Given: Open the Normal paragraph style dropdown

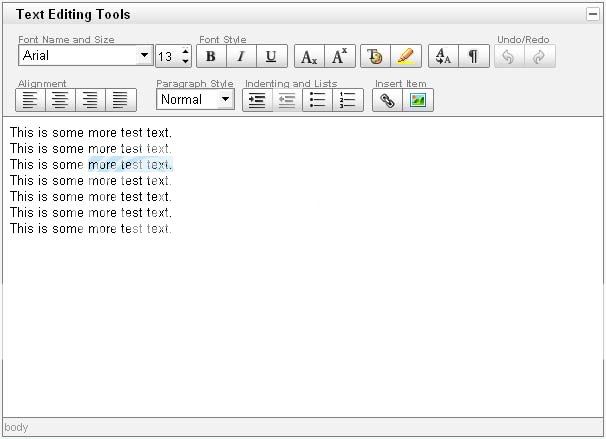Looking at the screenshot, I should point(225,99).
